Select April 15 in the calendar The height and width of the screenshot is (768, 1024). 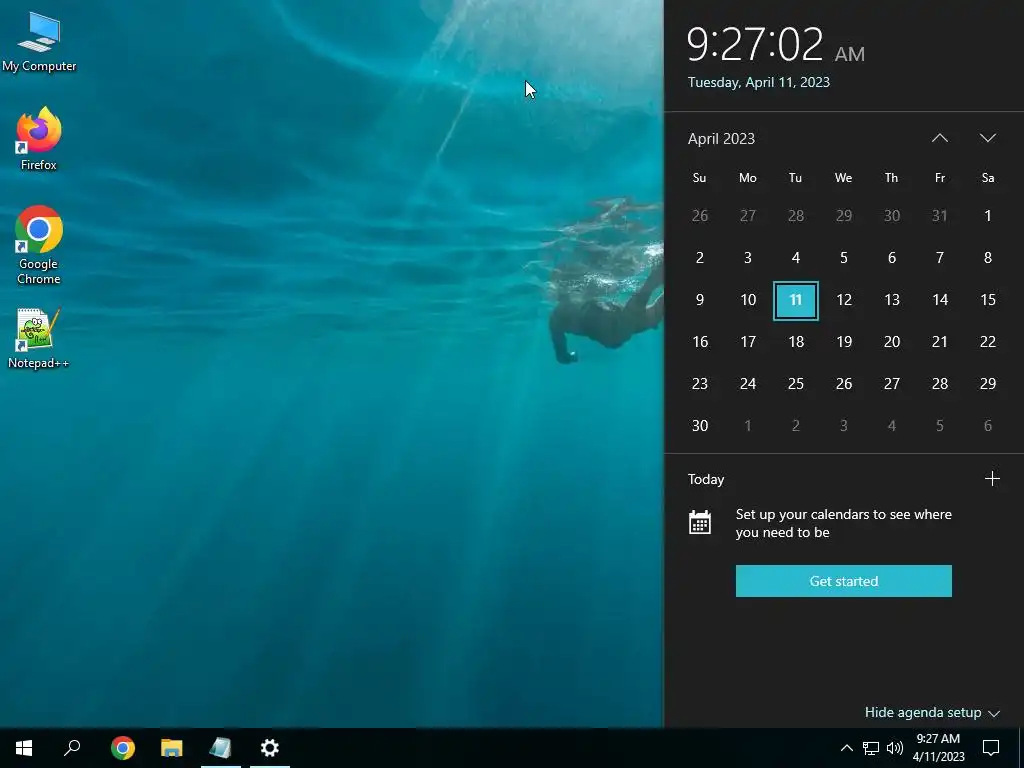988,300
